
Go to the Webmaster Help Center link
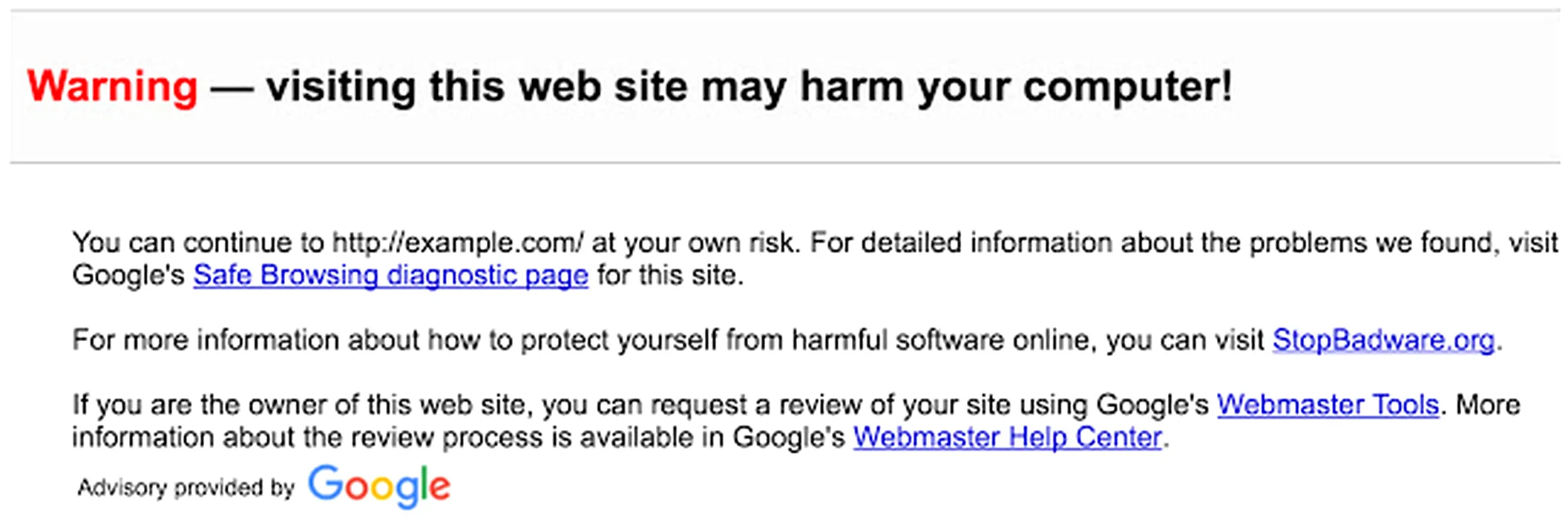pos(1007,437)
